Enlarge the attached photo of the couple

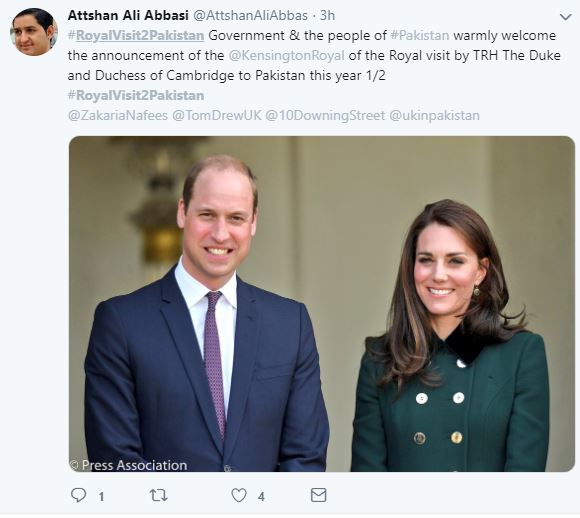click(322, 304)
